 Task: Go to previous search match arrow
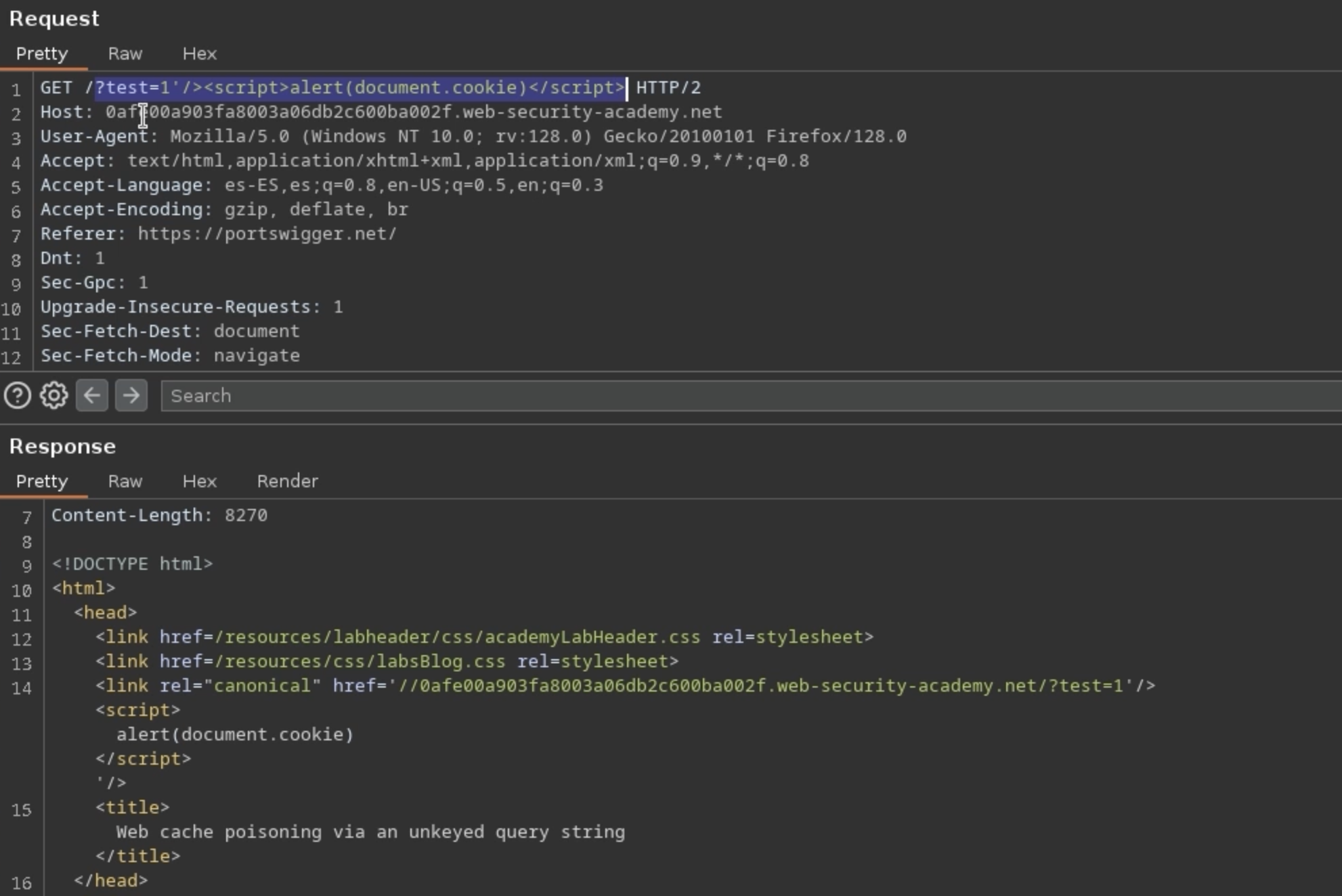tap(92, 395)
